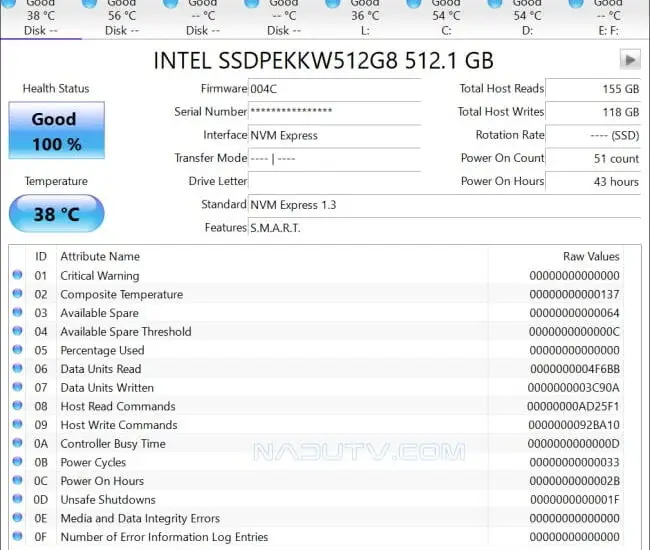Click the status icon for Power Cycles

coord(17,461)
